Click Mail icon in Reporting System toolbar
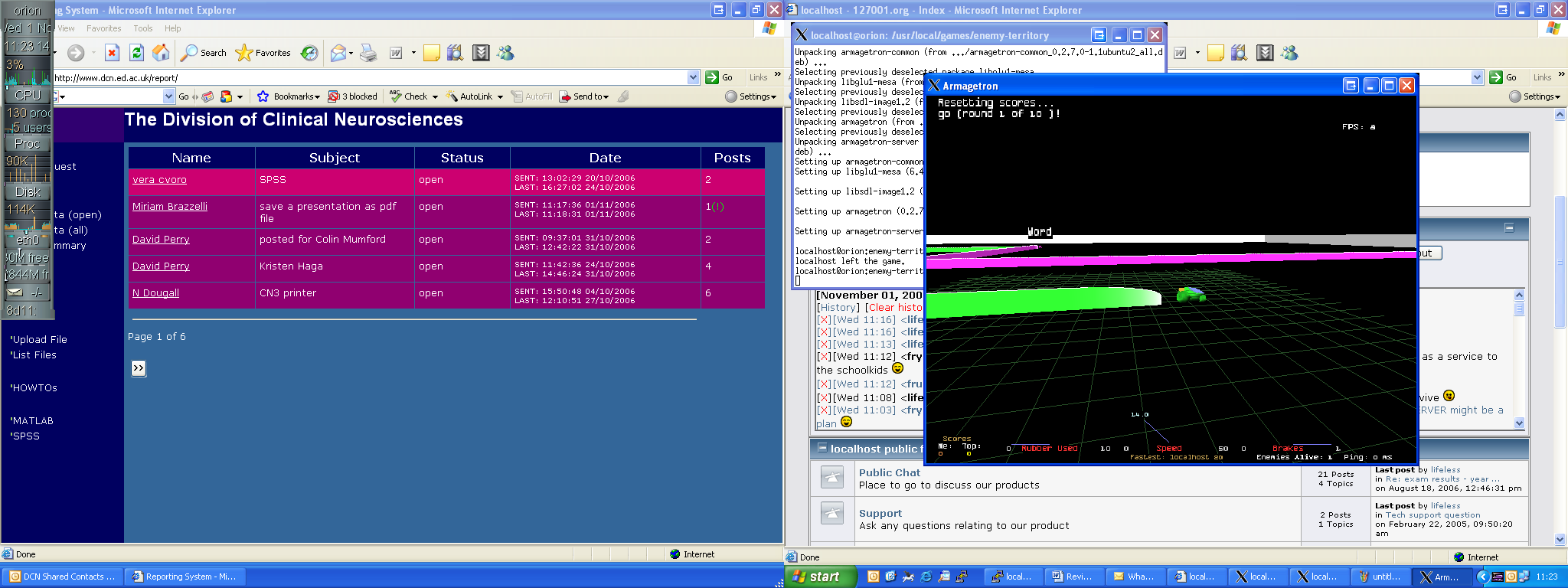The height and width of the screenshot is (588, 1568). coord(338,53)
